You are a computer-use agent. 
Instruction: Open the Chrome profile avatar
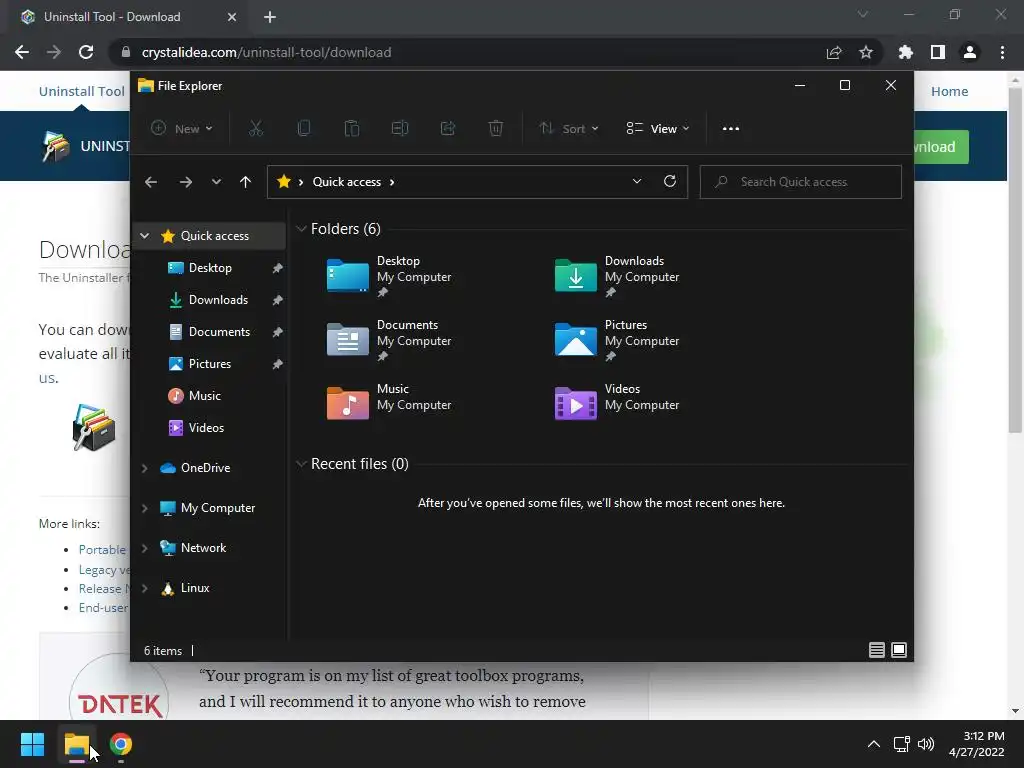click(970, 52)
